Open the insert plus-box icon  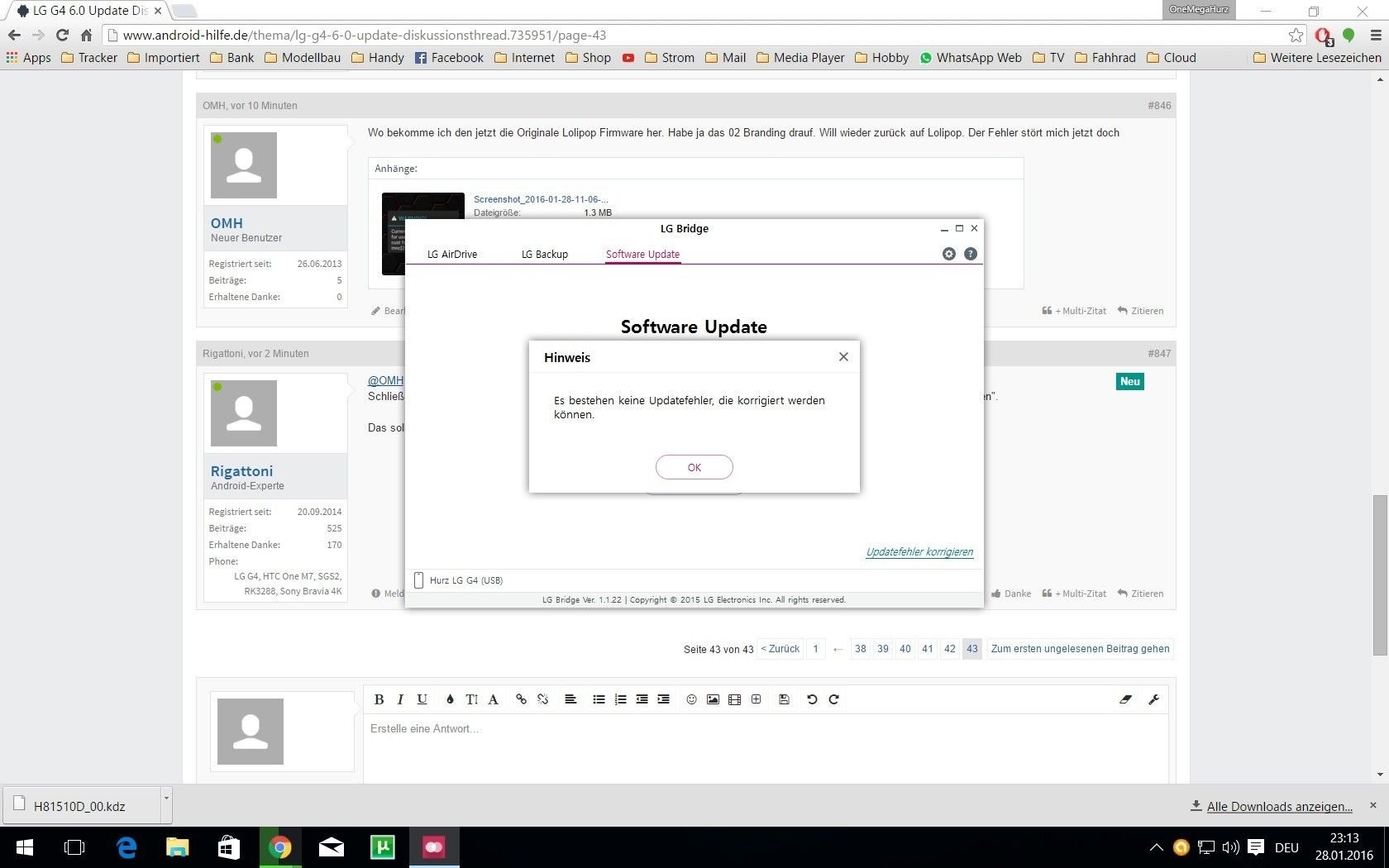coord(756,699)
